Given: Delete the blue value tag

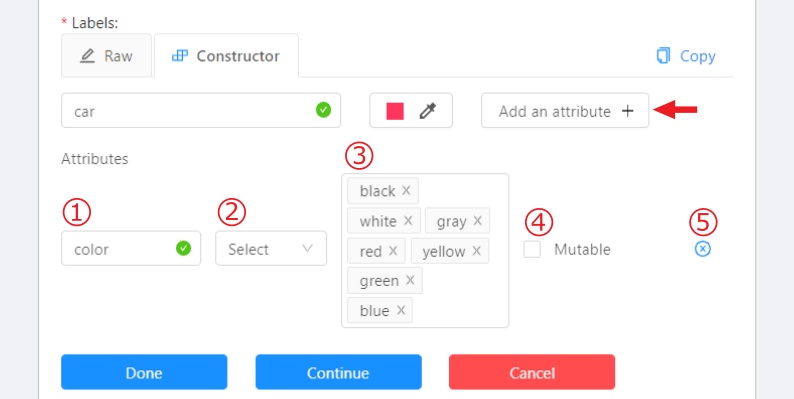Looking at the screenshot, I should (401, 310).
